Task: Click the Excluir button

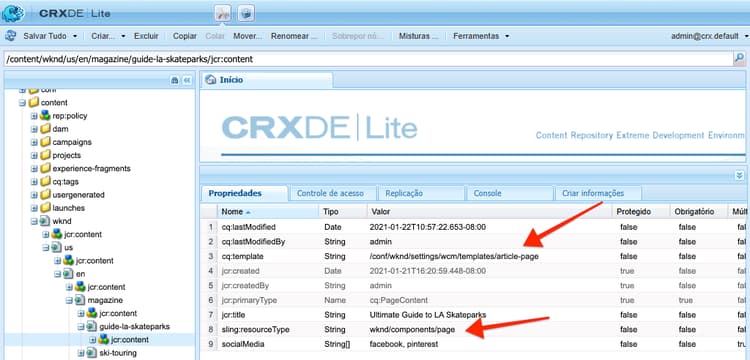Action: [x=146, y=36]
